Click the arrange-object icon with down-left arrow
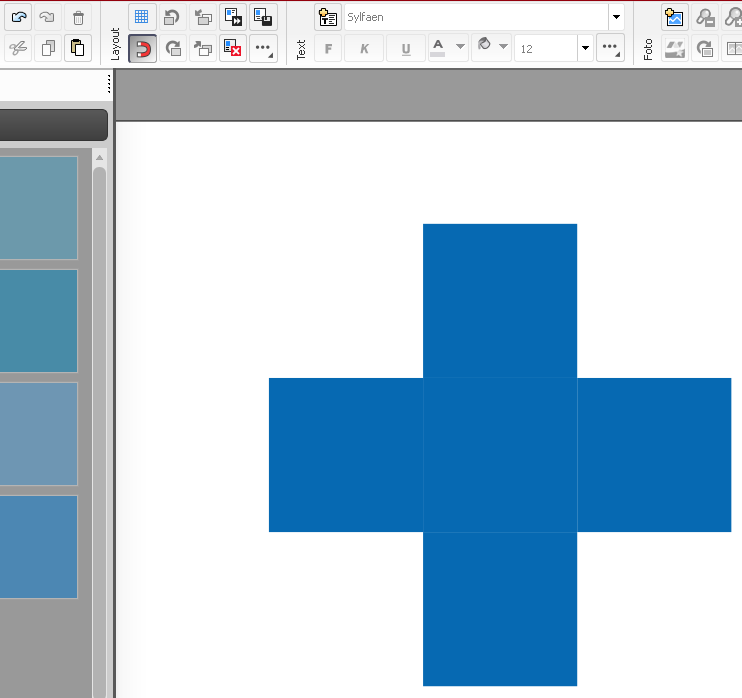The image size is (742, 698). tap(203, 18)
